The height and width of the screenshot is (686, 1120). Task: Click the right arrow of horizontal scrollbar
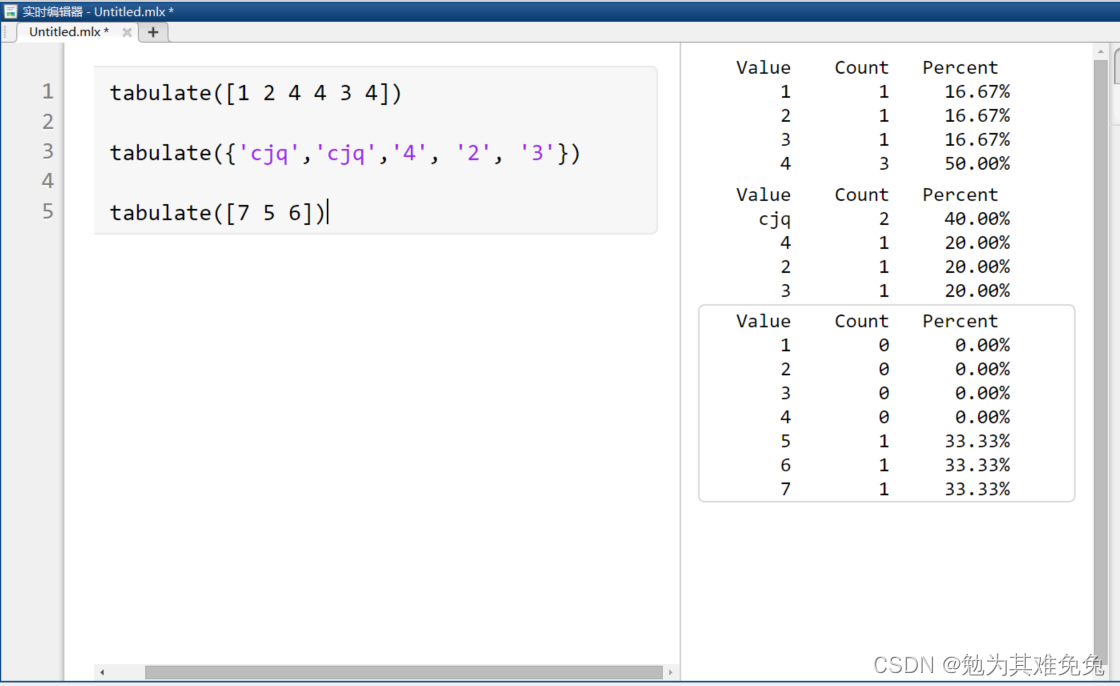click(x=668, y=672)
